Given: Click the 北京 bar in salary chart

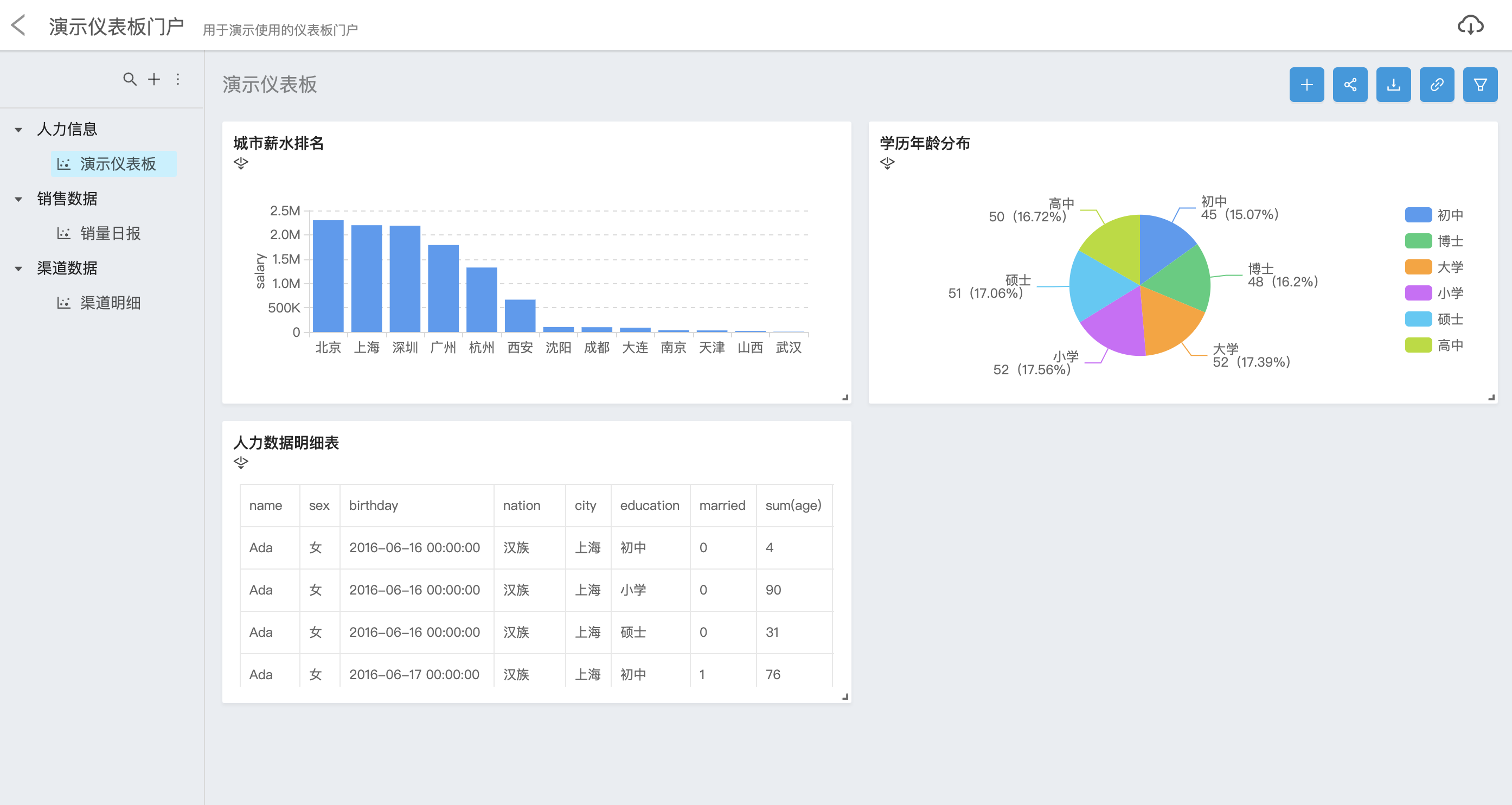Looking at the screenshot, I should tap(328, 276).
